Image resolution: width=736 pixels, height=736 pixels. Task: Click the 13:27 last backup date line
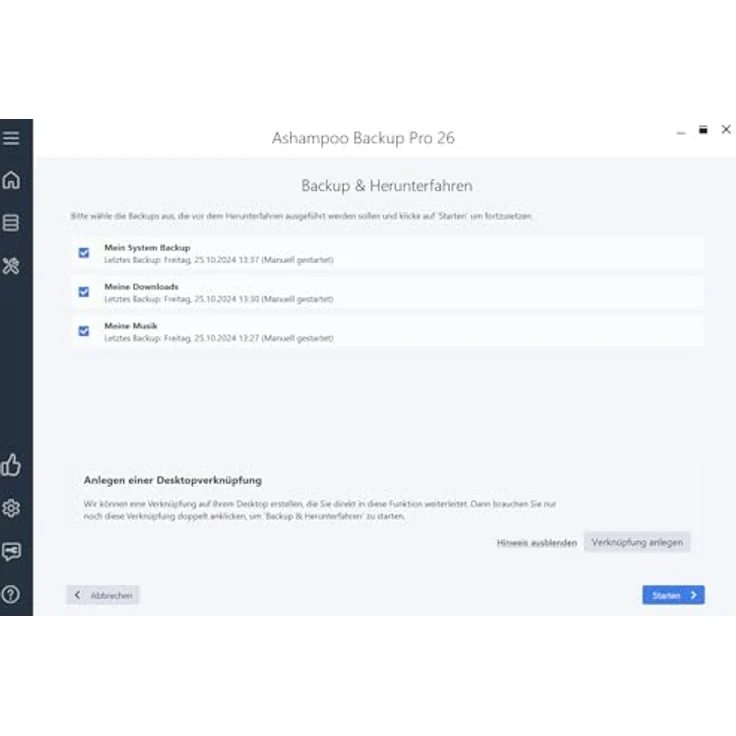click(x=219, y=338)
